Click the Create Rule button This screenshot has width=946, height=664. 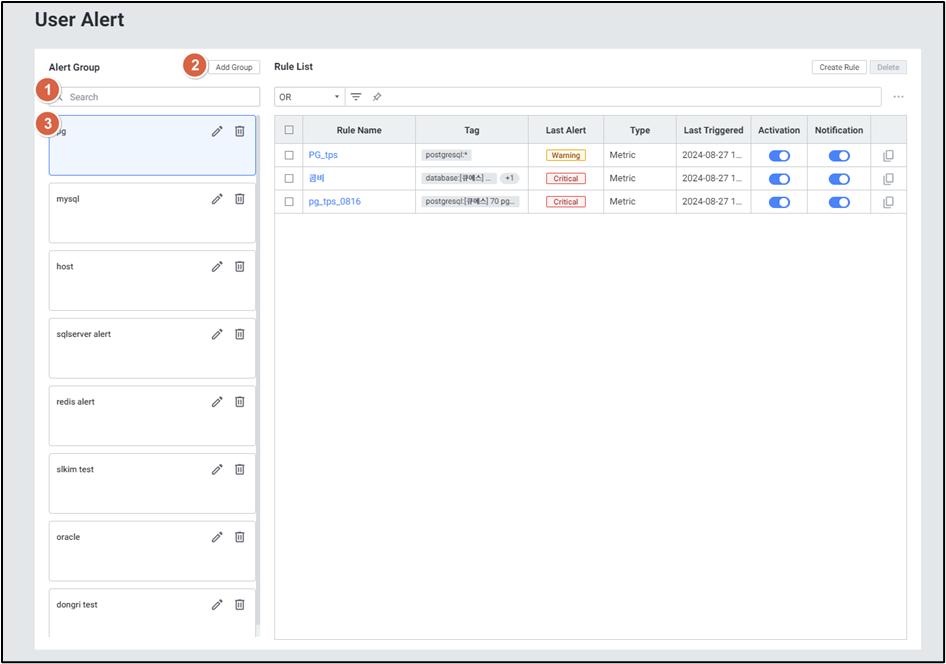pos(839,67)
